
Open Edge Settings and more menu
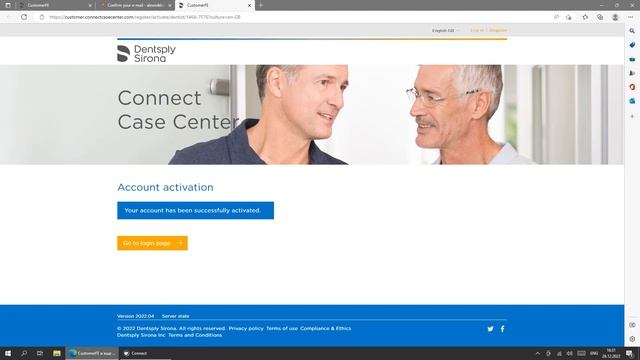click(x=631, y=17)
